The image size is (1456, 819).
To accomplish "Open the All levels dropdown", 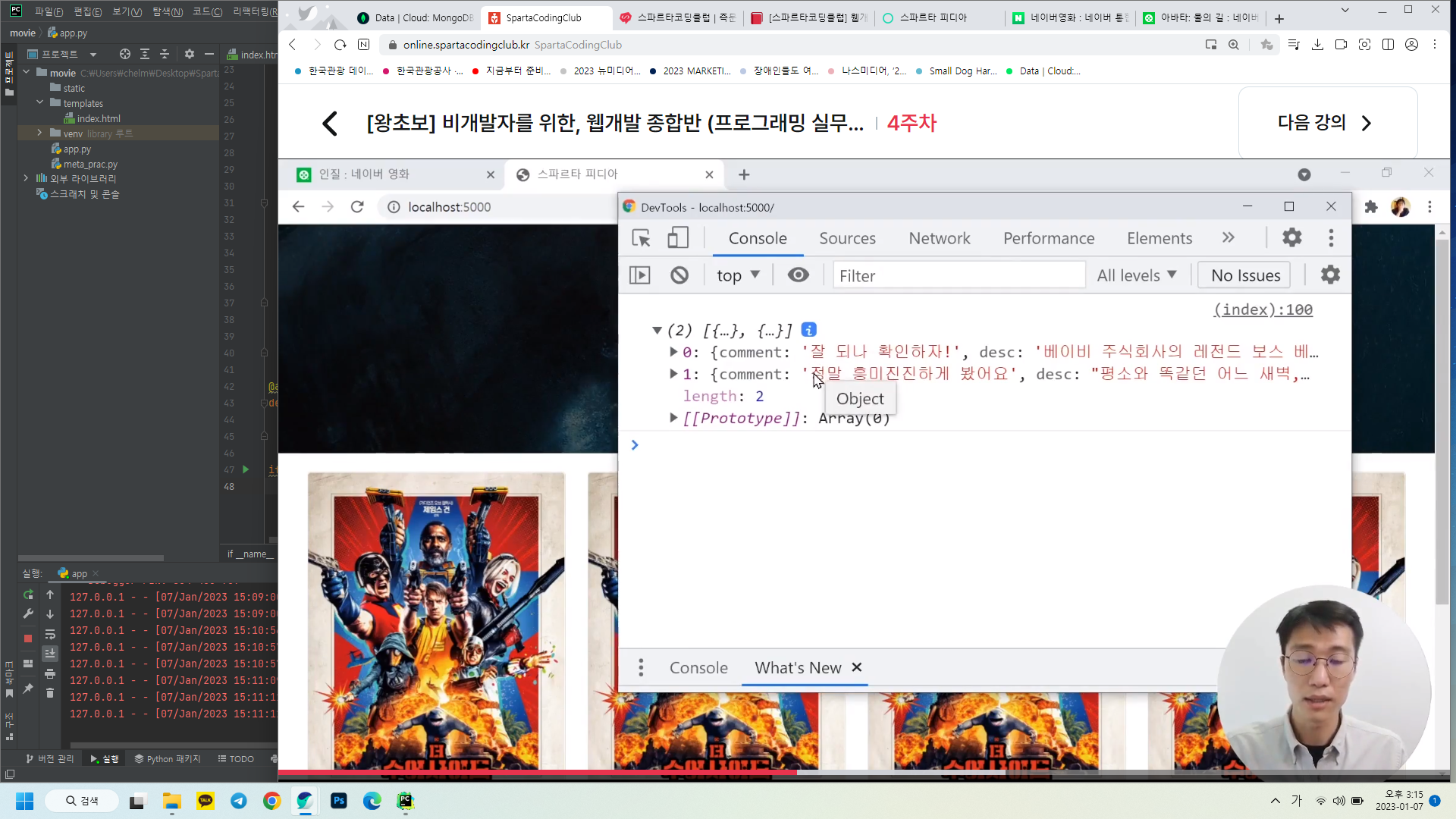I will click(x=1137, y=275).
